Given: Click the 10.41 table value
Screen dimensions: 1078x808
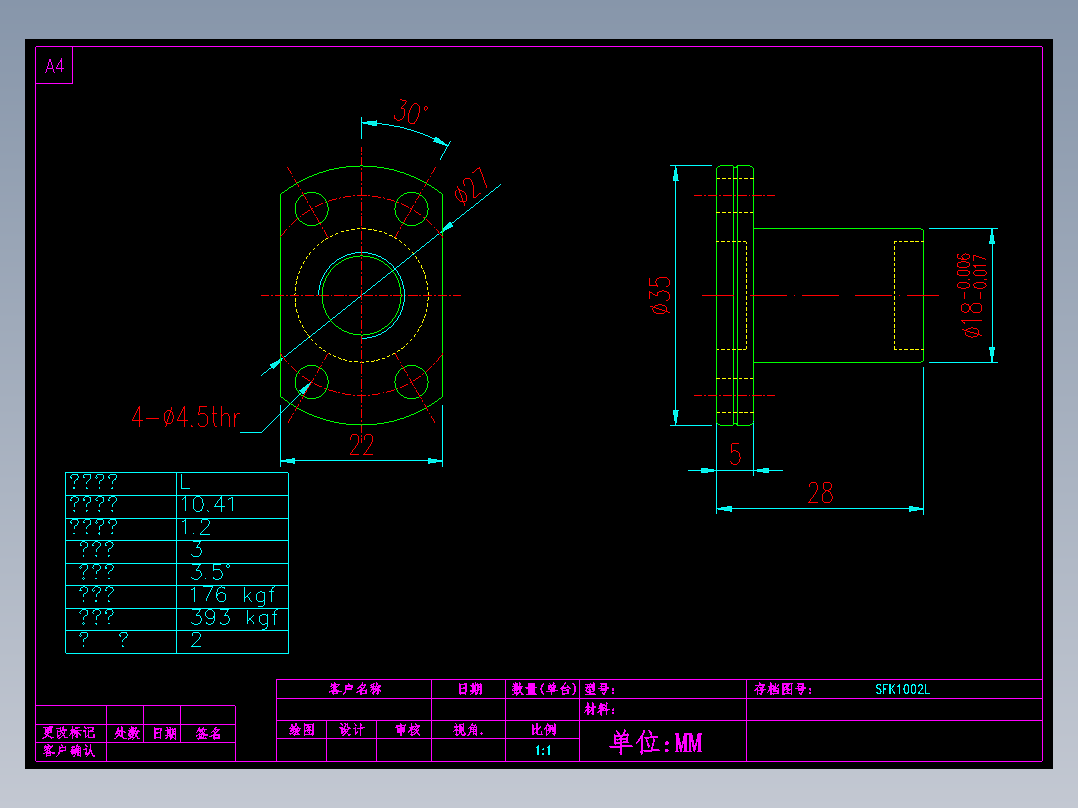Looking at the screenshot, I should [208, 505].
